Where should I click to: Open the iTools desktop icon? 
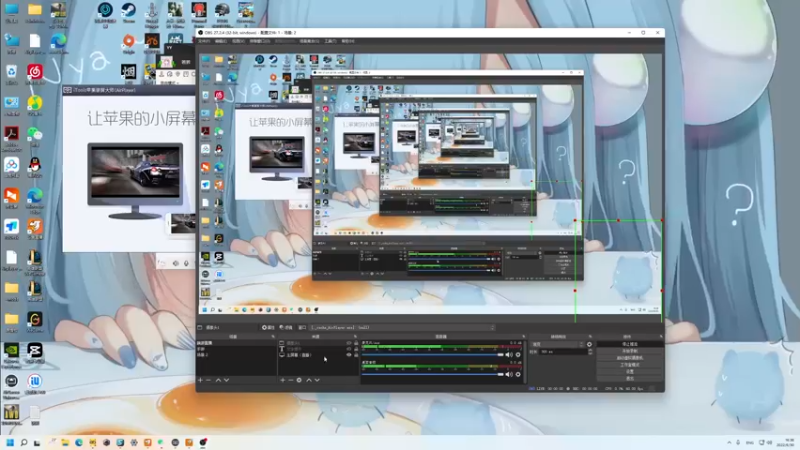coord(35,384)
